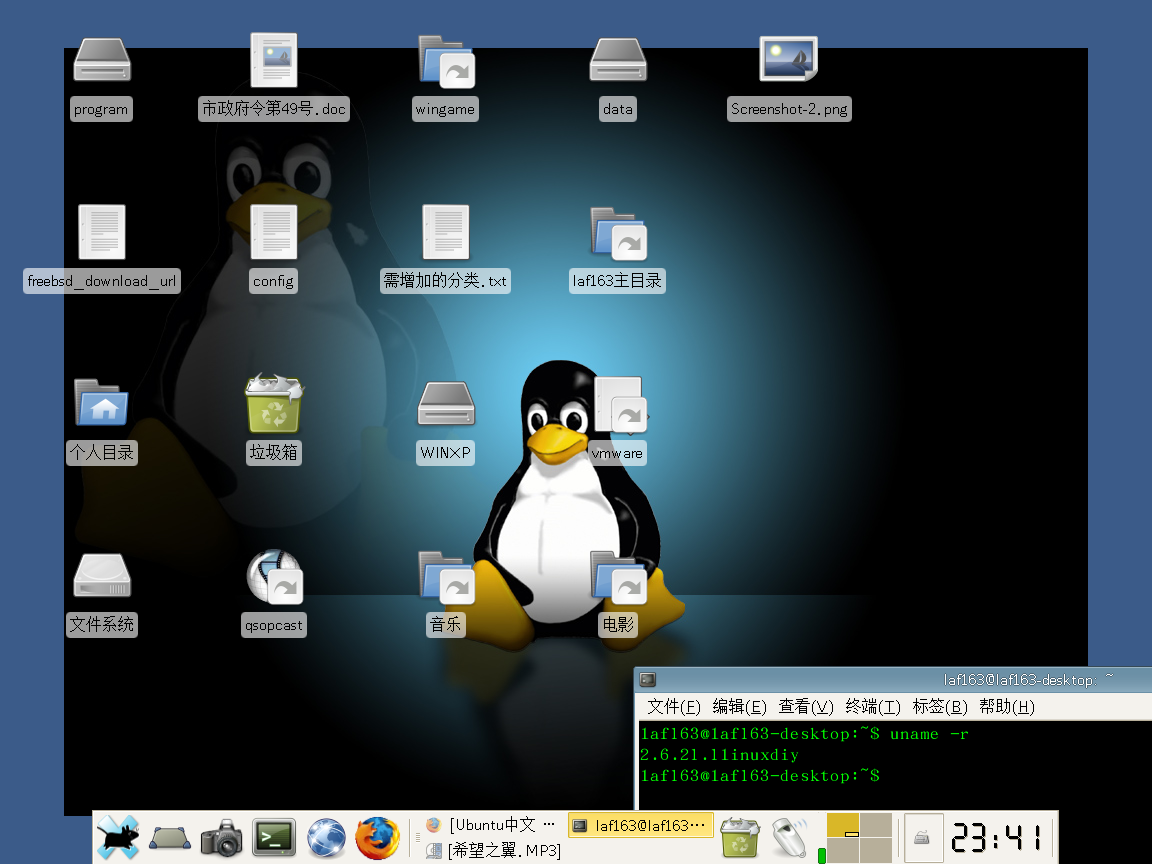1152x864 pixels.
Task: Open the 查看(V) menu in terminal
Action: tap(806, 707)
